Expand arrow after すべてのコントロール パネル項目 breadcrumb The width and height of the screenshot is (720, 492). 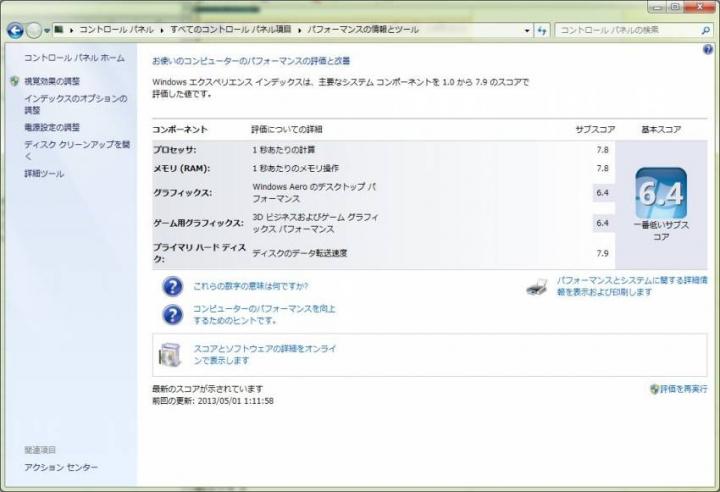point(297,30)
